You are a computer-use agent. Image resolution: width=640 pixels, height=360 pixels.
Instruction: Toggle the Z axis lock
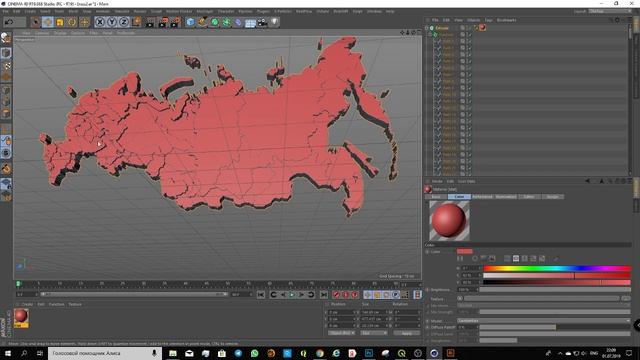(124, 22)
